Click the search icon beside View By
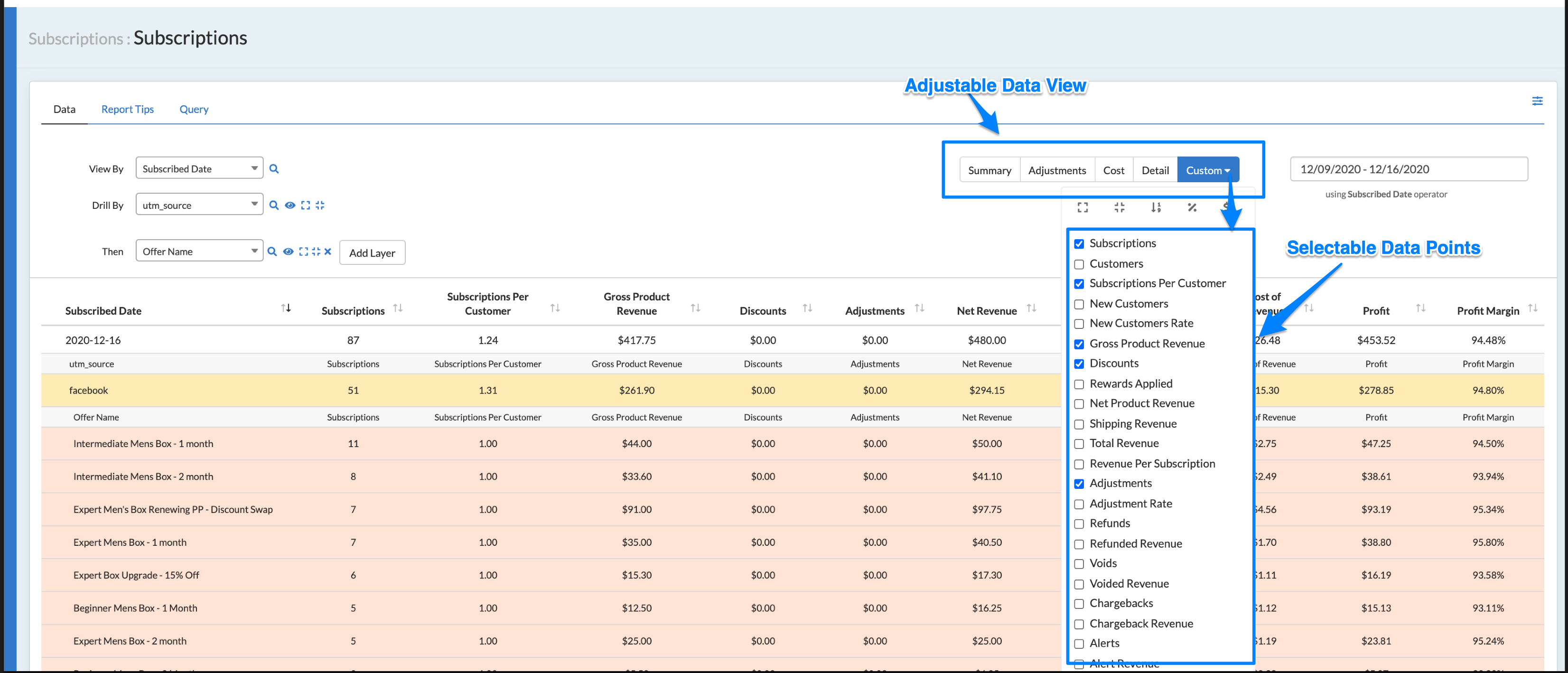 tap(274, 168)
